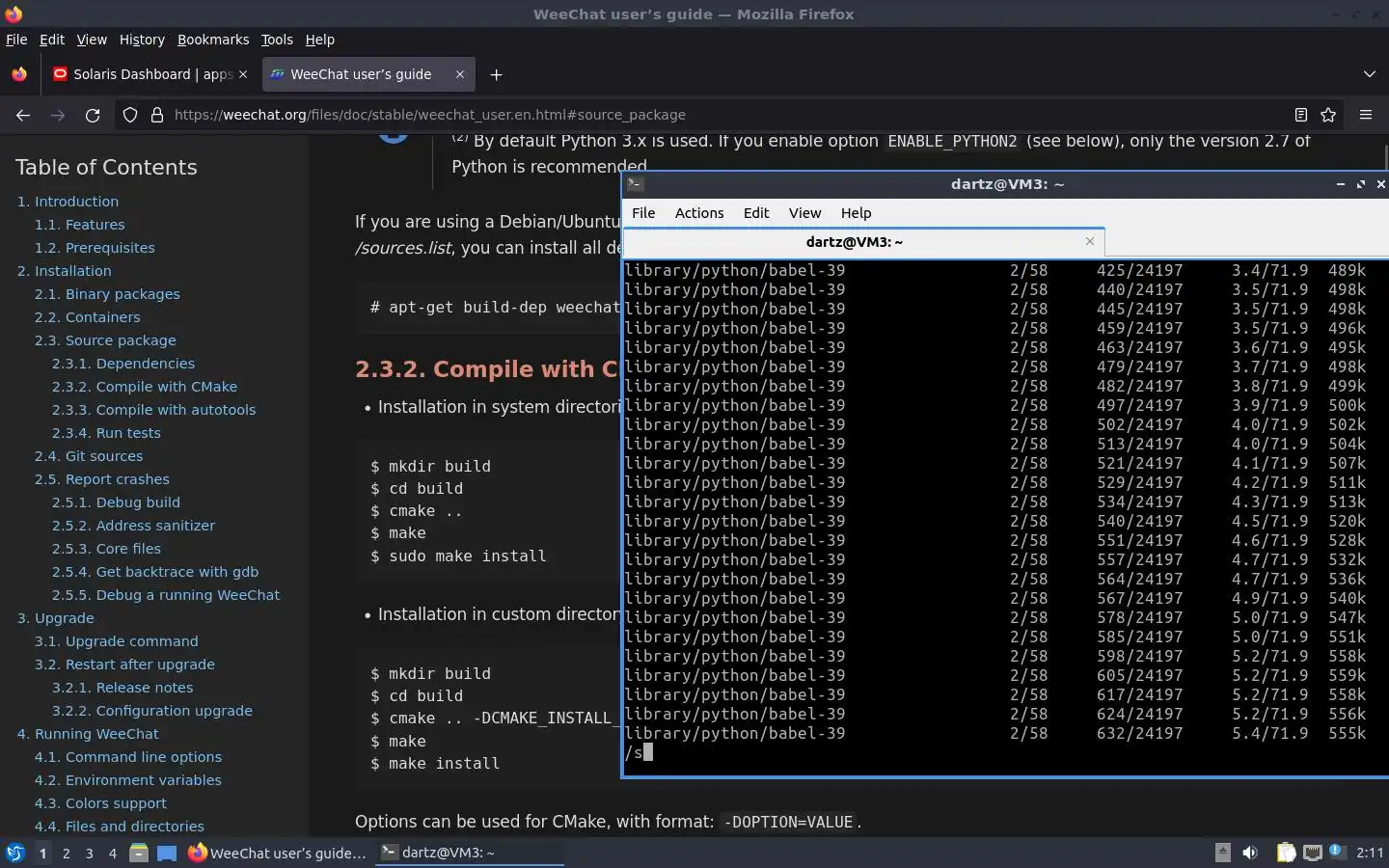The image size is (1389, 868).
Task: Open the volume control tray icon
Action: [1250, 853]
